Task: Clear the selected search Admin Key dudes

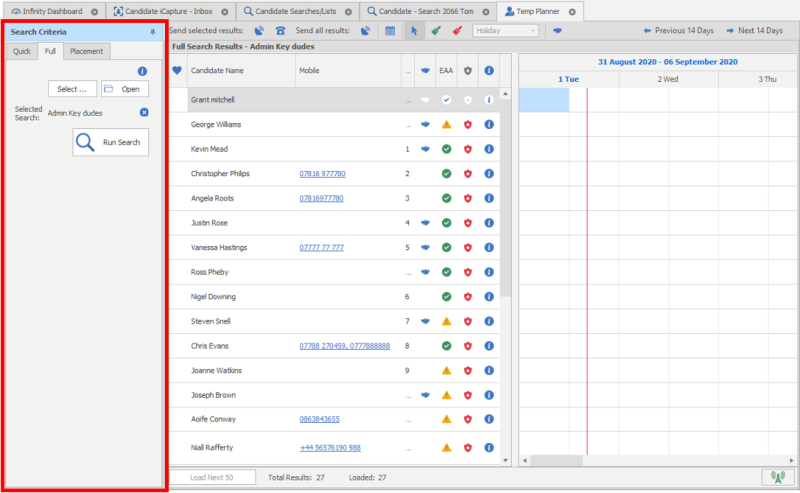Action: [x=144, y=113]
